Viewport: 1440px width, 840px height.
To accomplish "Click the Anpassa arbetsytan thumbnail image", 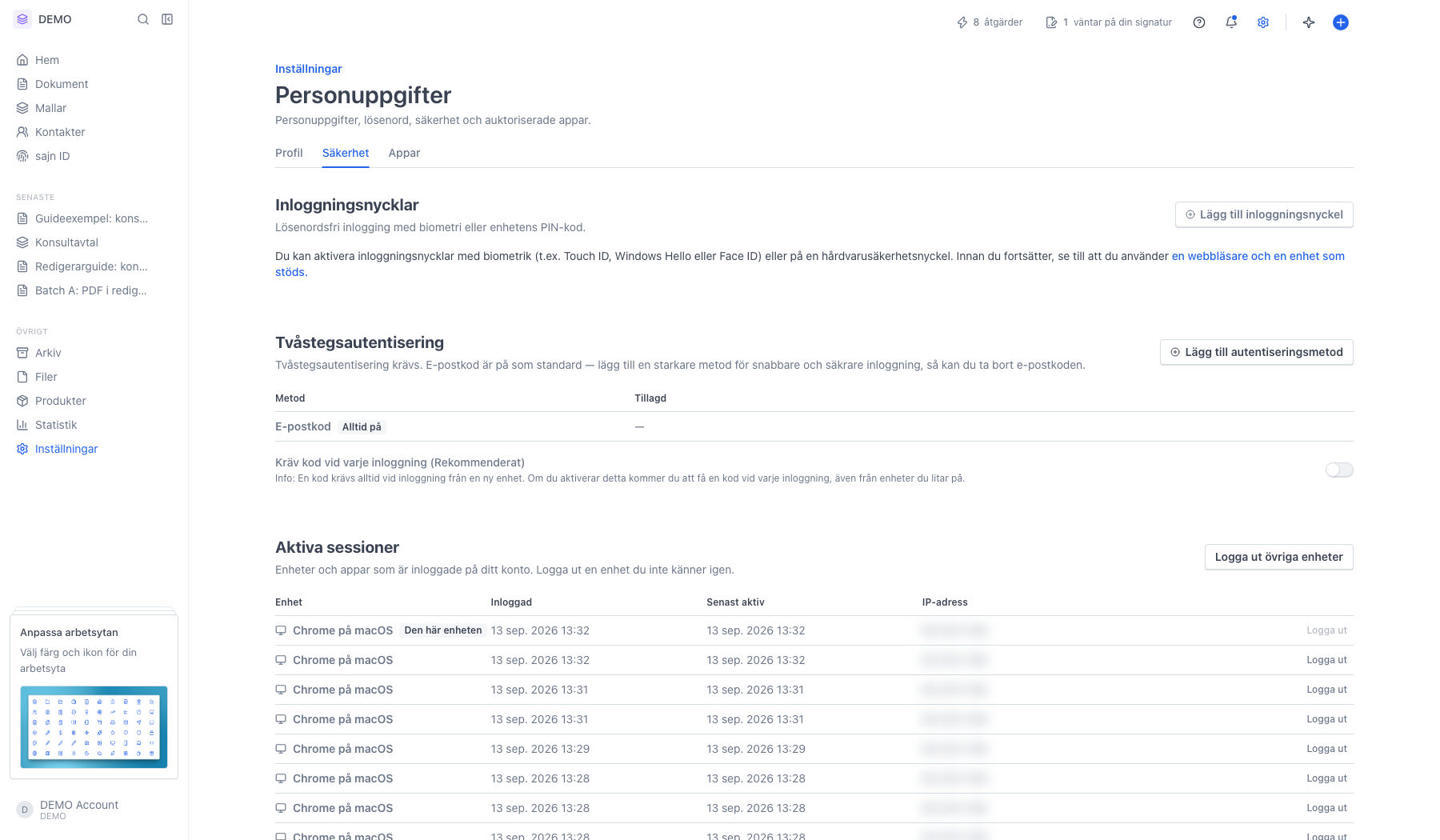I will click(94, 727).
